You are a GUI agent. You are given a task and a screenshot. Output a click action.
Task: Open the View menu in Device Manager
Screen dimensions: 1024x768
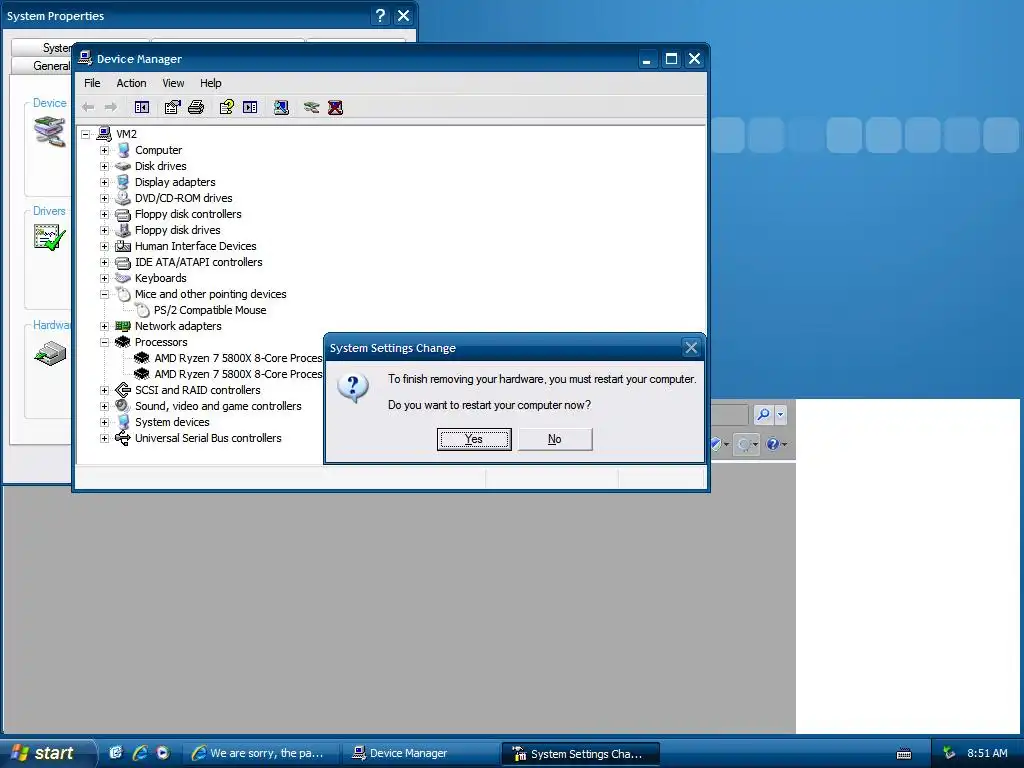point(173,83)
